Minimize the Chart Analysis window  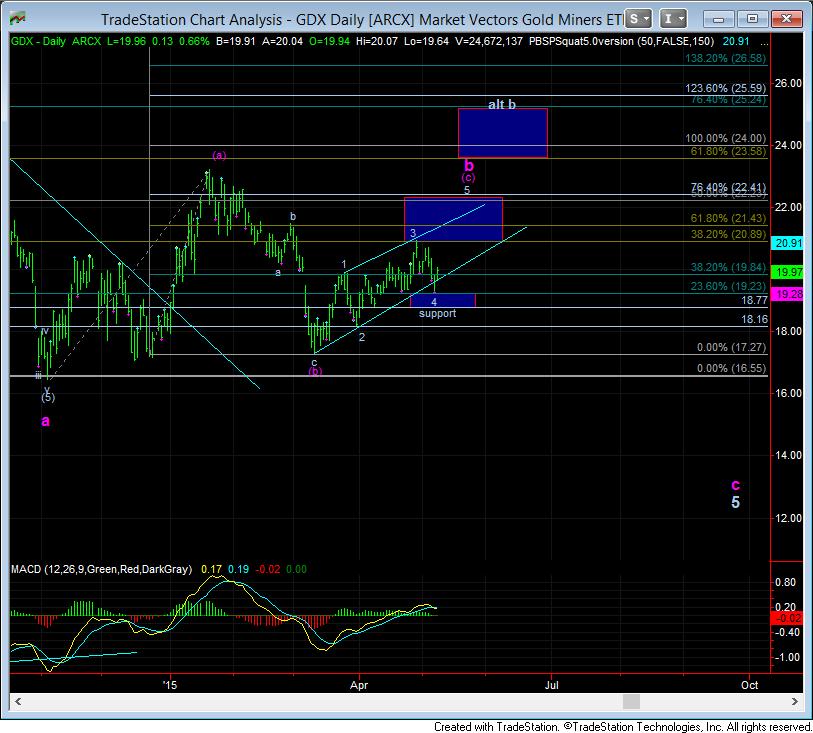click(719, 19)
